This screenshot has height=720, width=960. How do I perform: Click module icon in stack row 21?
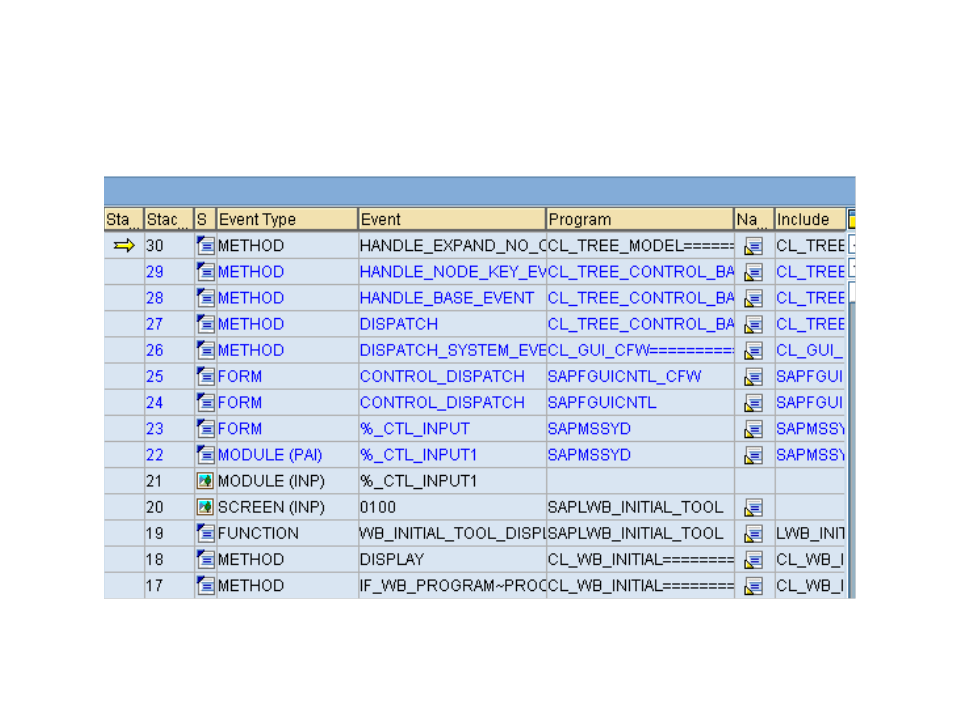coord(206,481)
